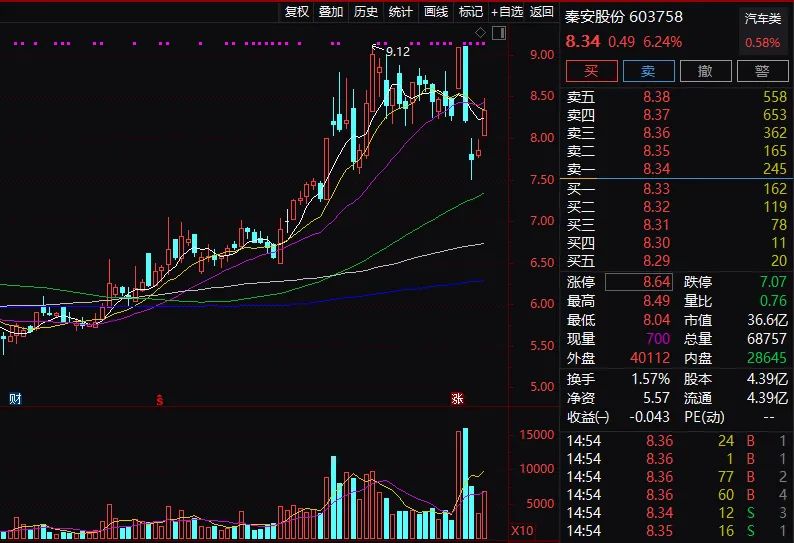Click the 15000 volume axis label
This screenshot has width=794, height=543.
(537, 435)
